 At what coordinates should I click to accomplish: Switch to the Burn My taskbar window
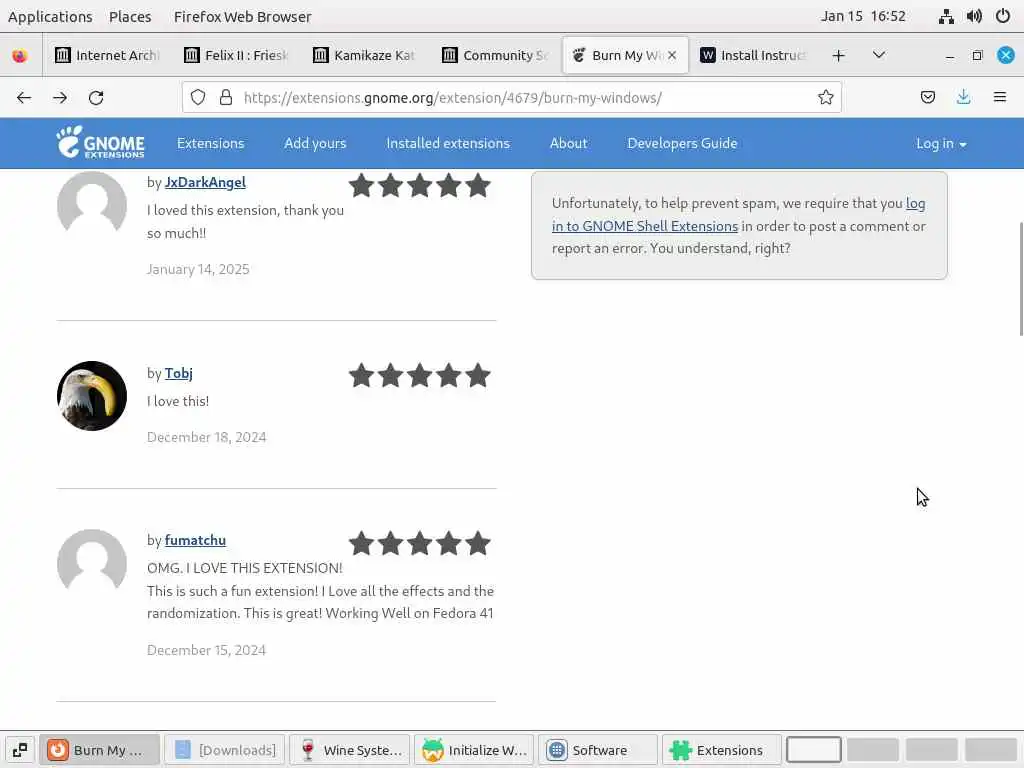click(100, 750)
